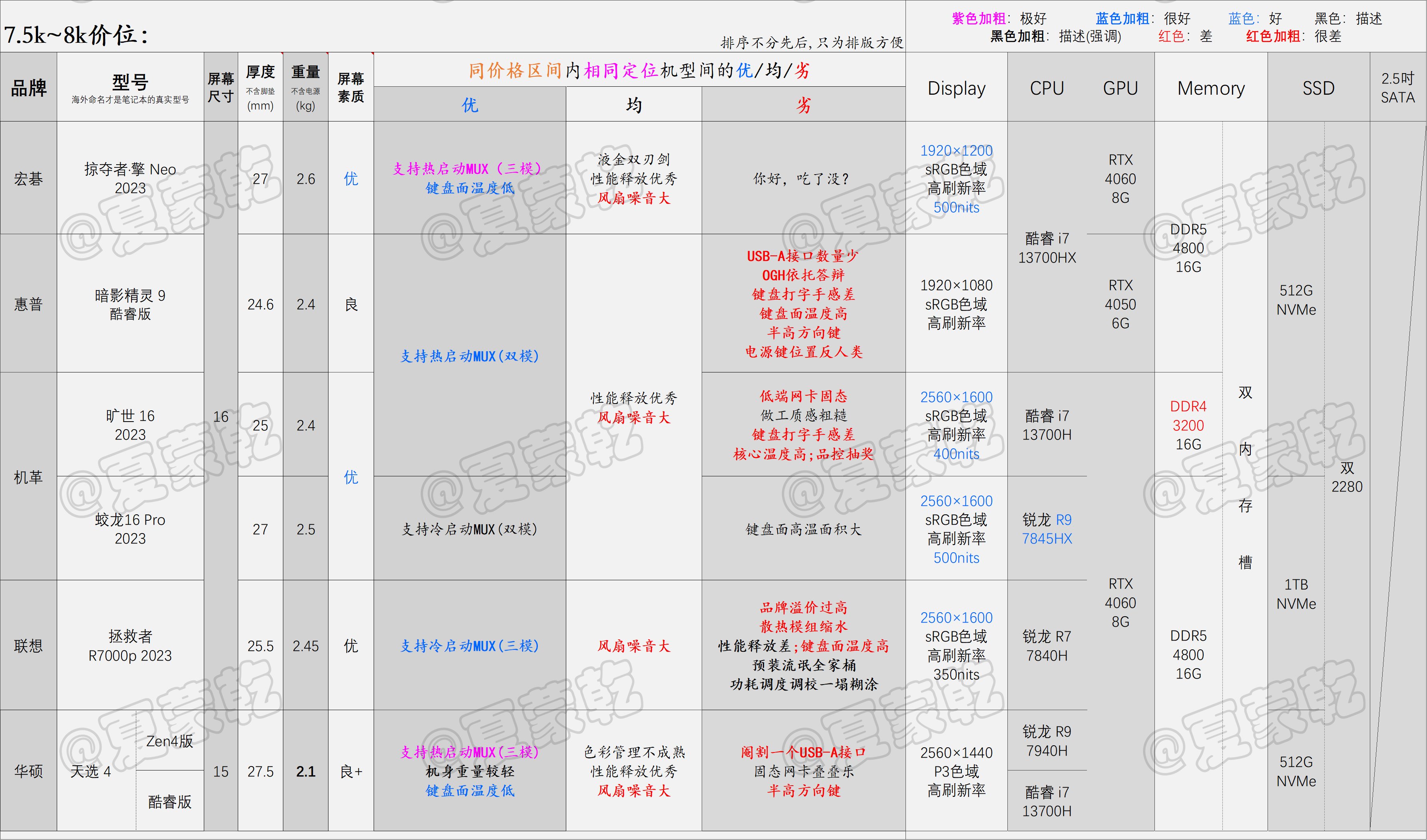Screen dimensions: 1427x840
Task: Click the screen quality cell '良+'
Action: [x=351, y=771]
